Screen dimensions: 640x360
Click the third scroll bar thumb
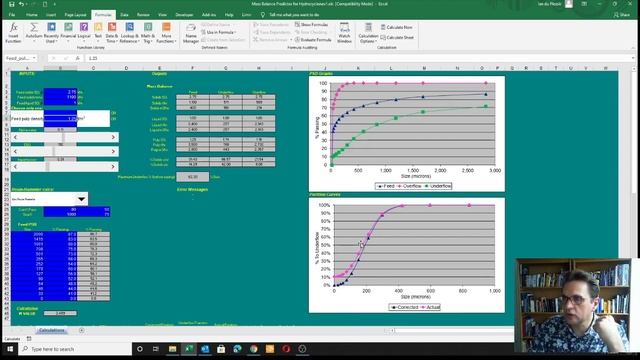(48, 167)
